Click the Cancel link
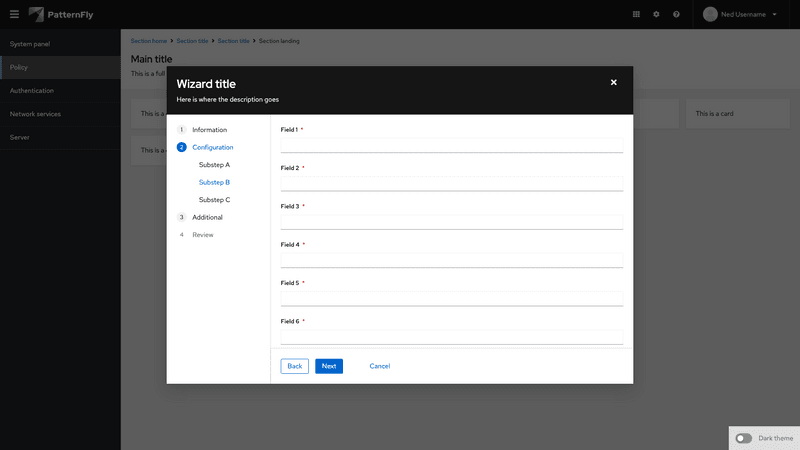This screenshot has height=450, width=800. click(x=379, y=366)
